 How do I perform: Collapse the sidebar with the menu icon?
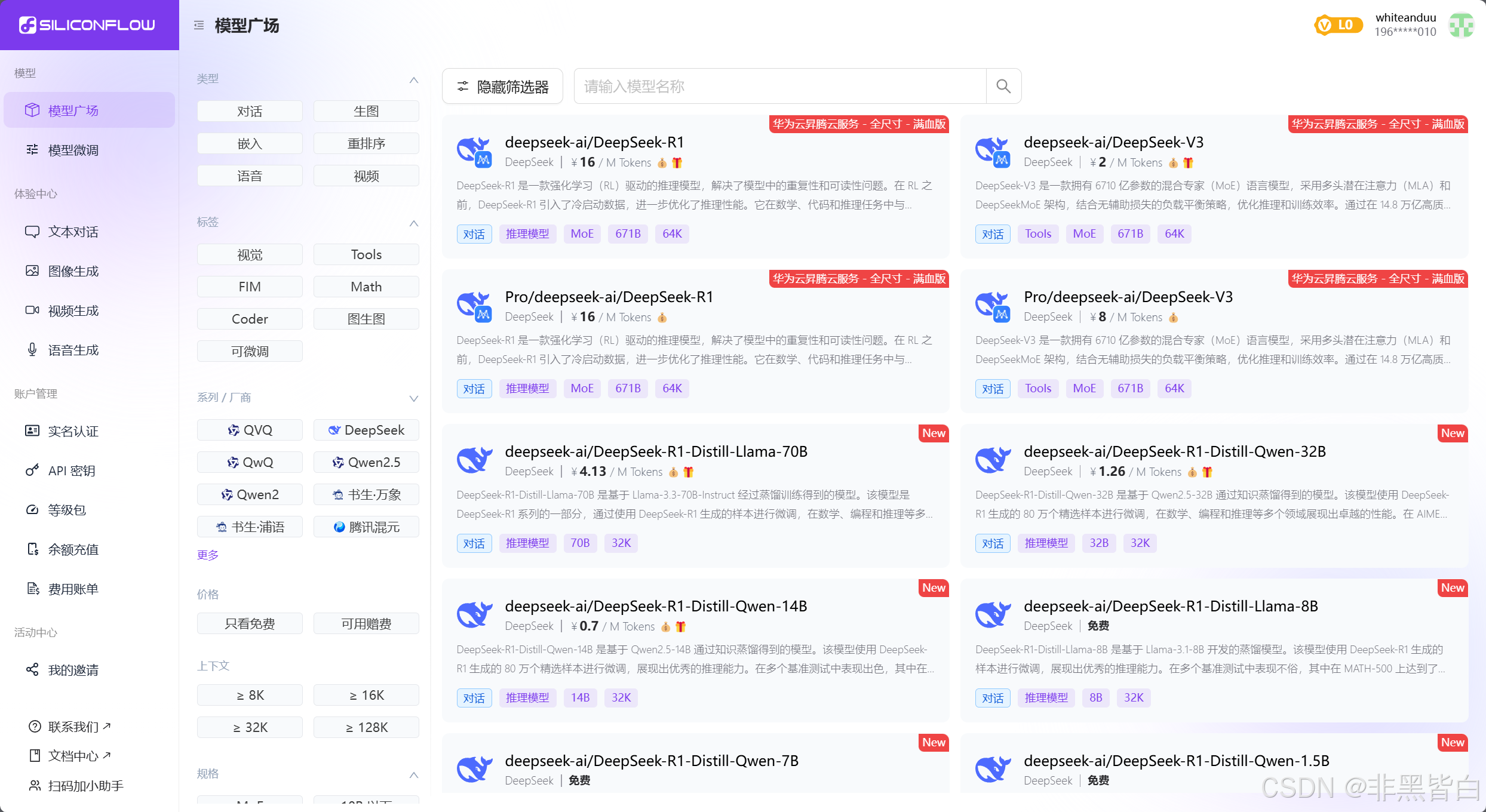pyautogui.click(x=199, y=25)
